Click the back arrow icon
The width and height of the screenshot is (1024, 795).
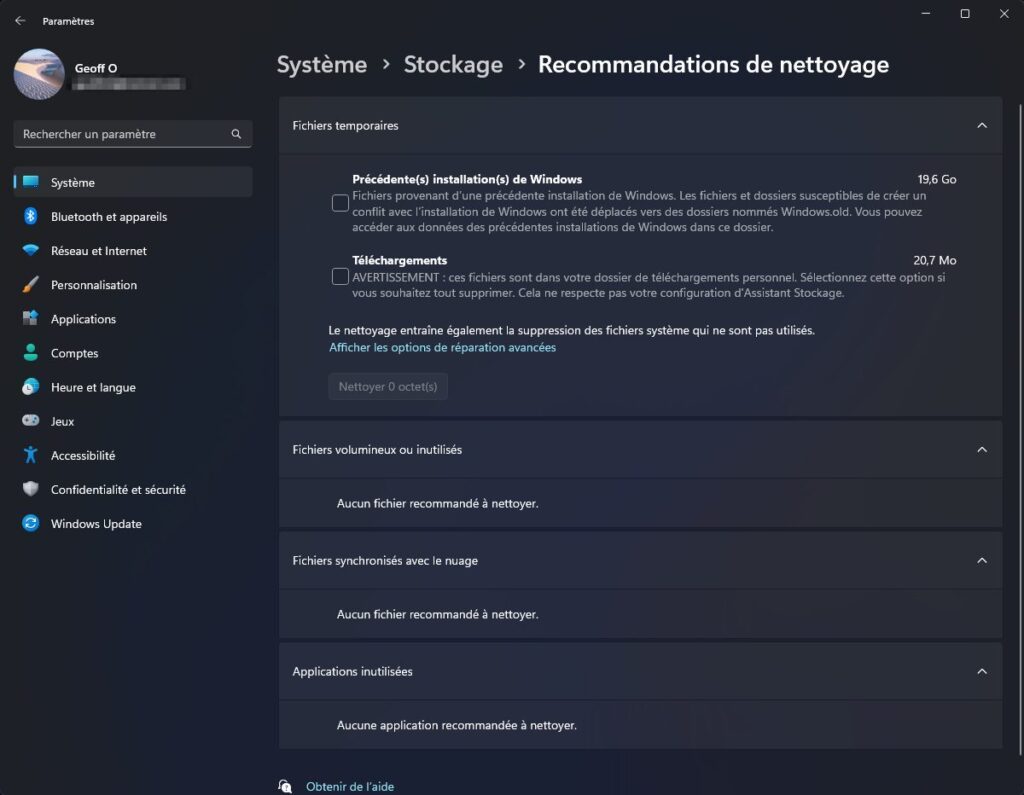pos(20,21)
